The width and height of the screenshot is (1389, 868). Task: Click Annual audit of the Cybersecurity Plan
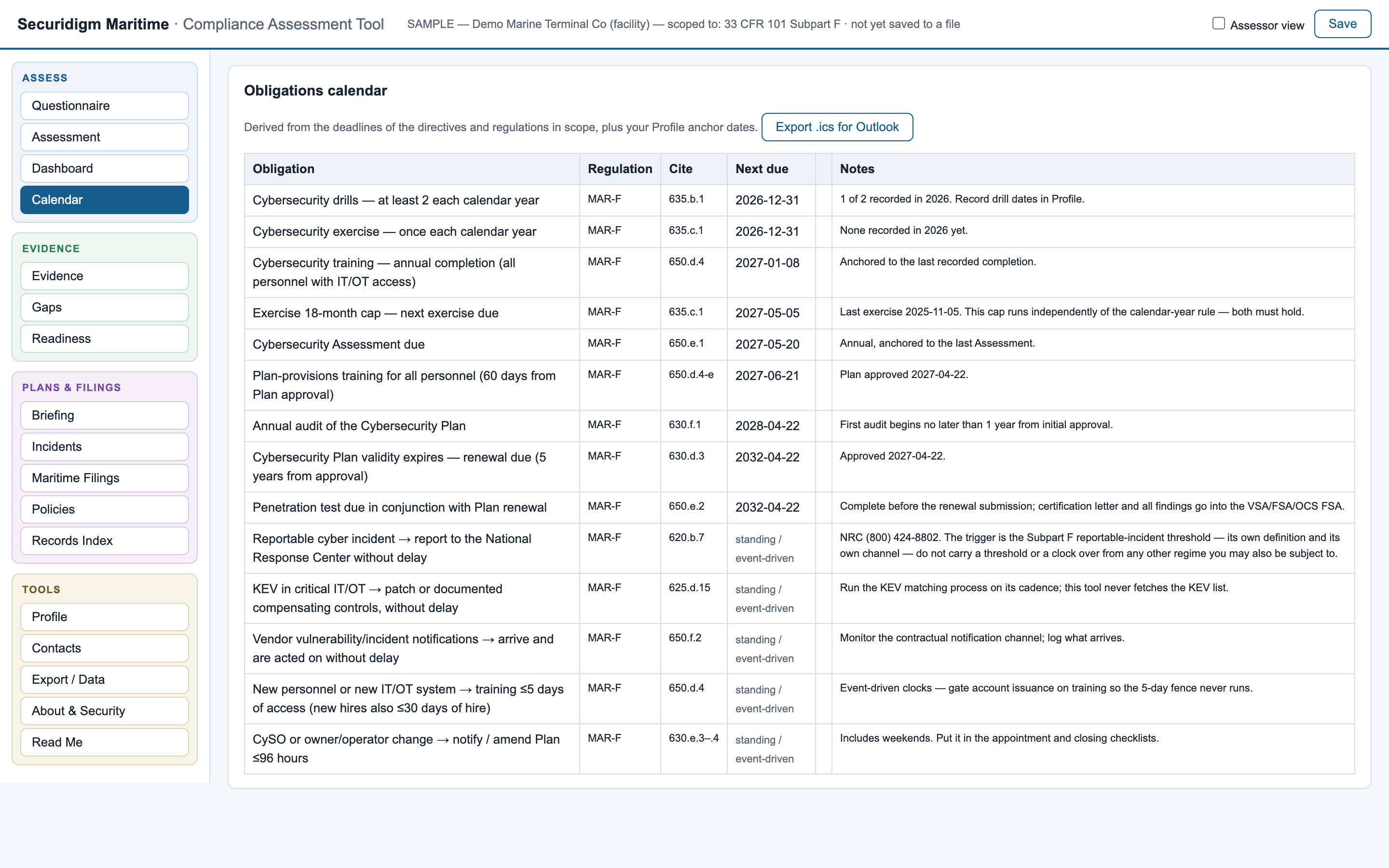[x=359, y=426]
